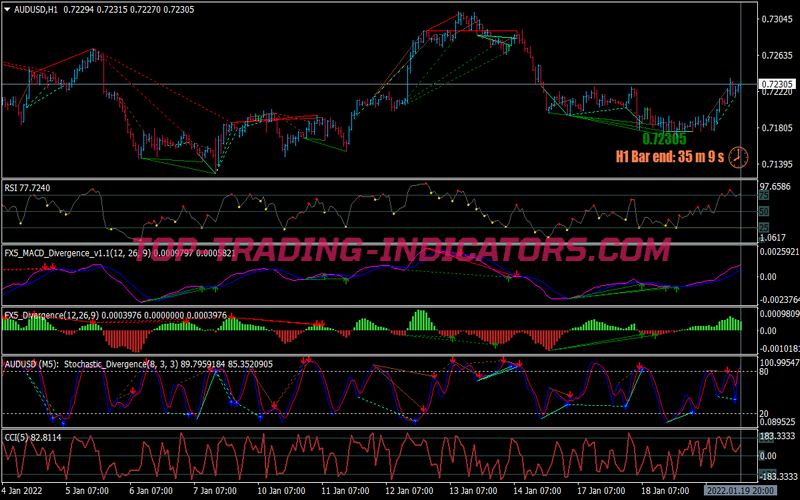
Task: Click the FX5_Divergence(12,26,9) indicator label
Action: click(52, 316)
